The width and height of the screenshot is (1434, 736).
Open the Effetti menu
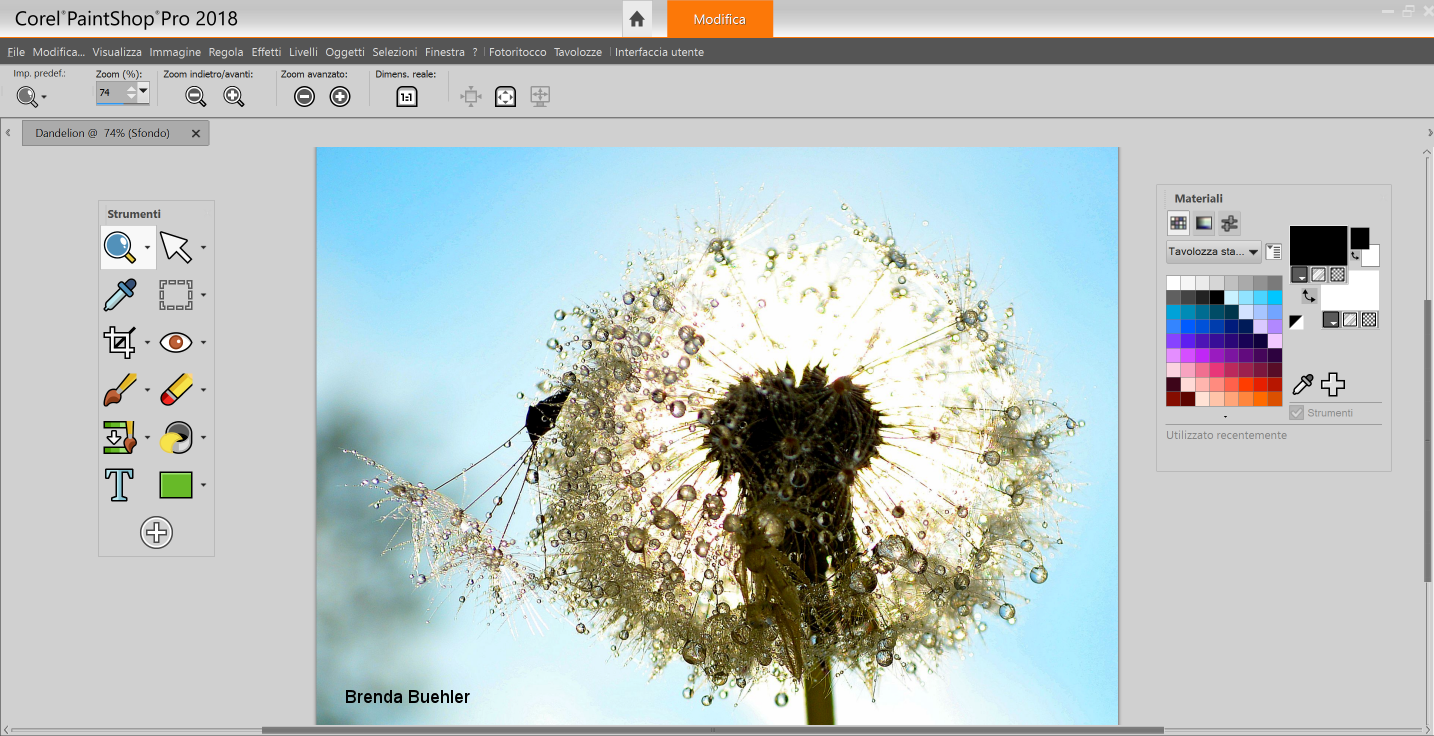coord(266,52)
